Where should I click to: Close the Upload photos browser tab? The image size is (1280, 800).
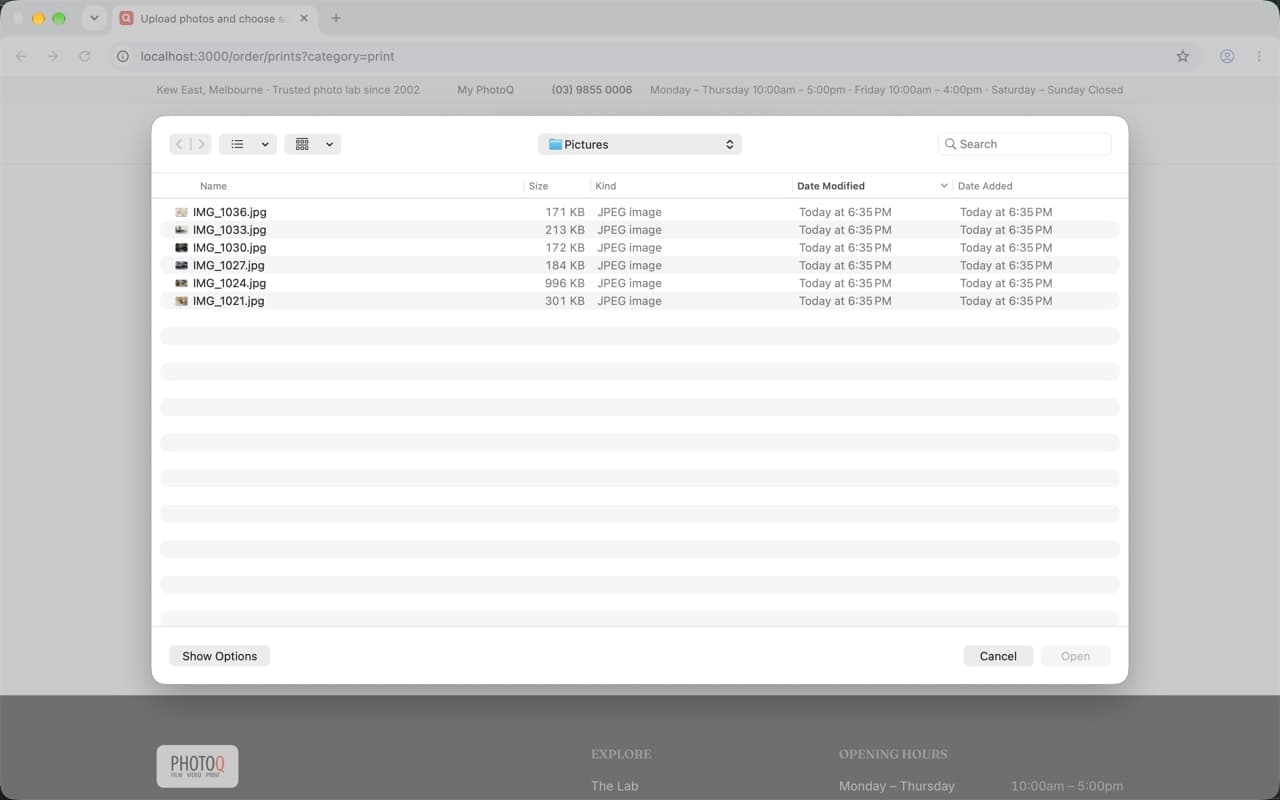pos(304,18)
